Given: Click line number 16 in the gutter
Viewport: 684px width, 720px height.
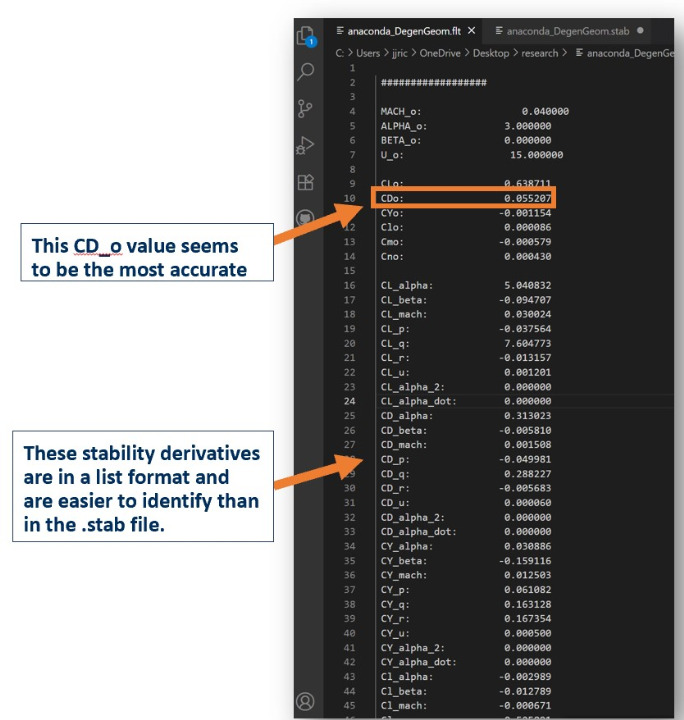Looking at the screenshot, I should [351, 286].
